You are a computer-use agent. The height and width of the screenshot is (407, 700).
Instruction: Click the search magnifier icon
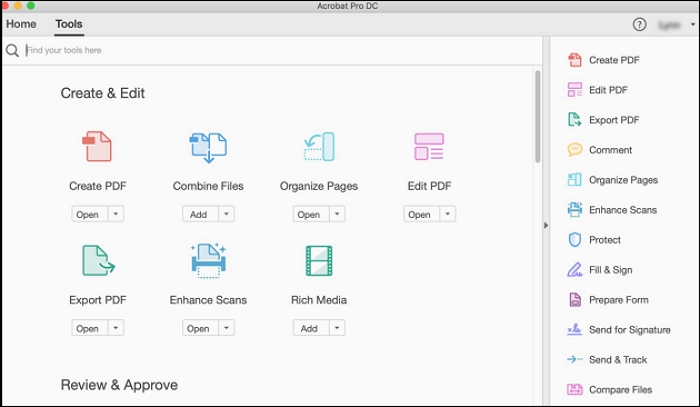tap(12, 50)
